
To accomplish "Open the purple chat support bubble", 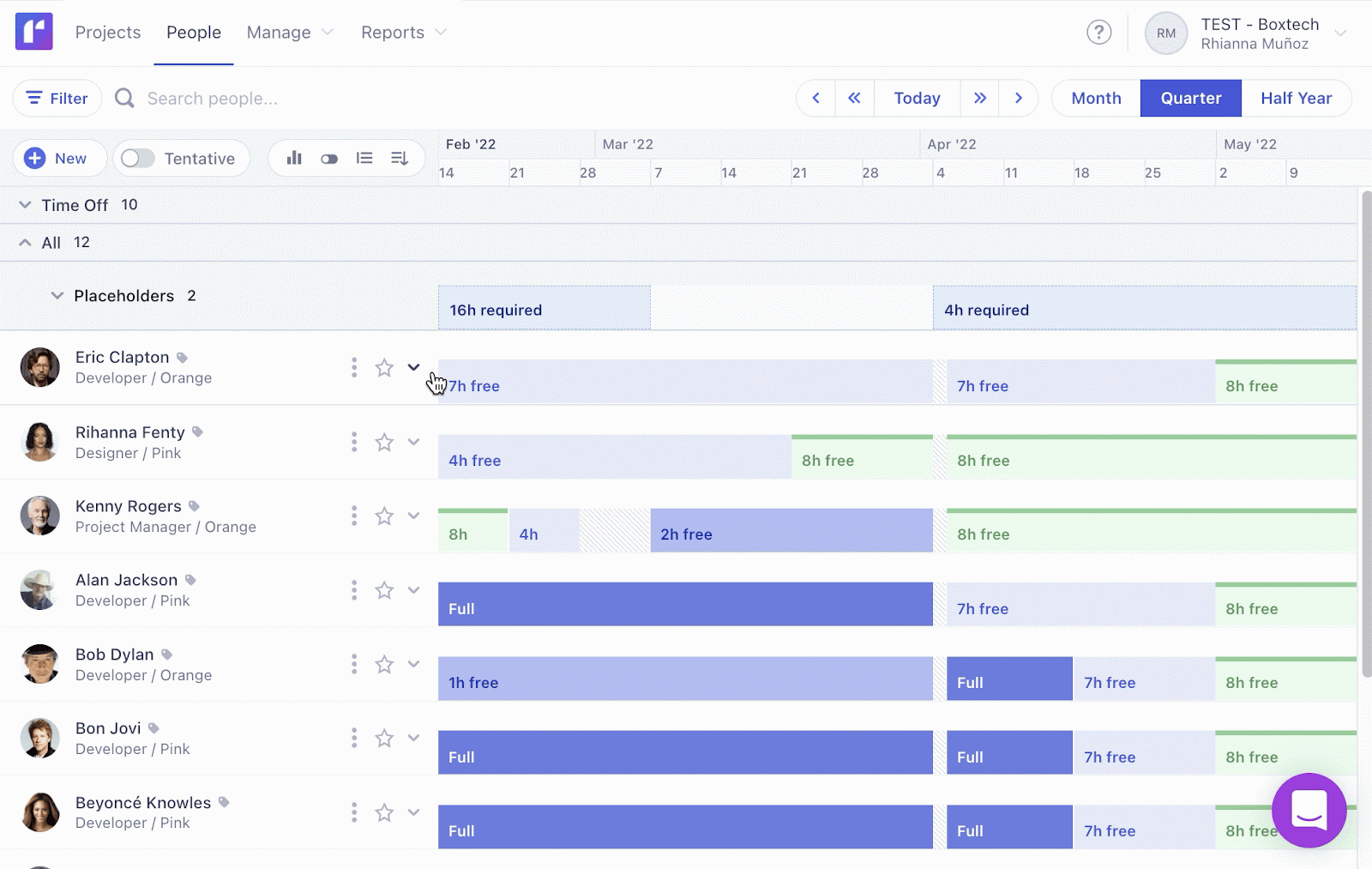I will 1308,811.
